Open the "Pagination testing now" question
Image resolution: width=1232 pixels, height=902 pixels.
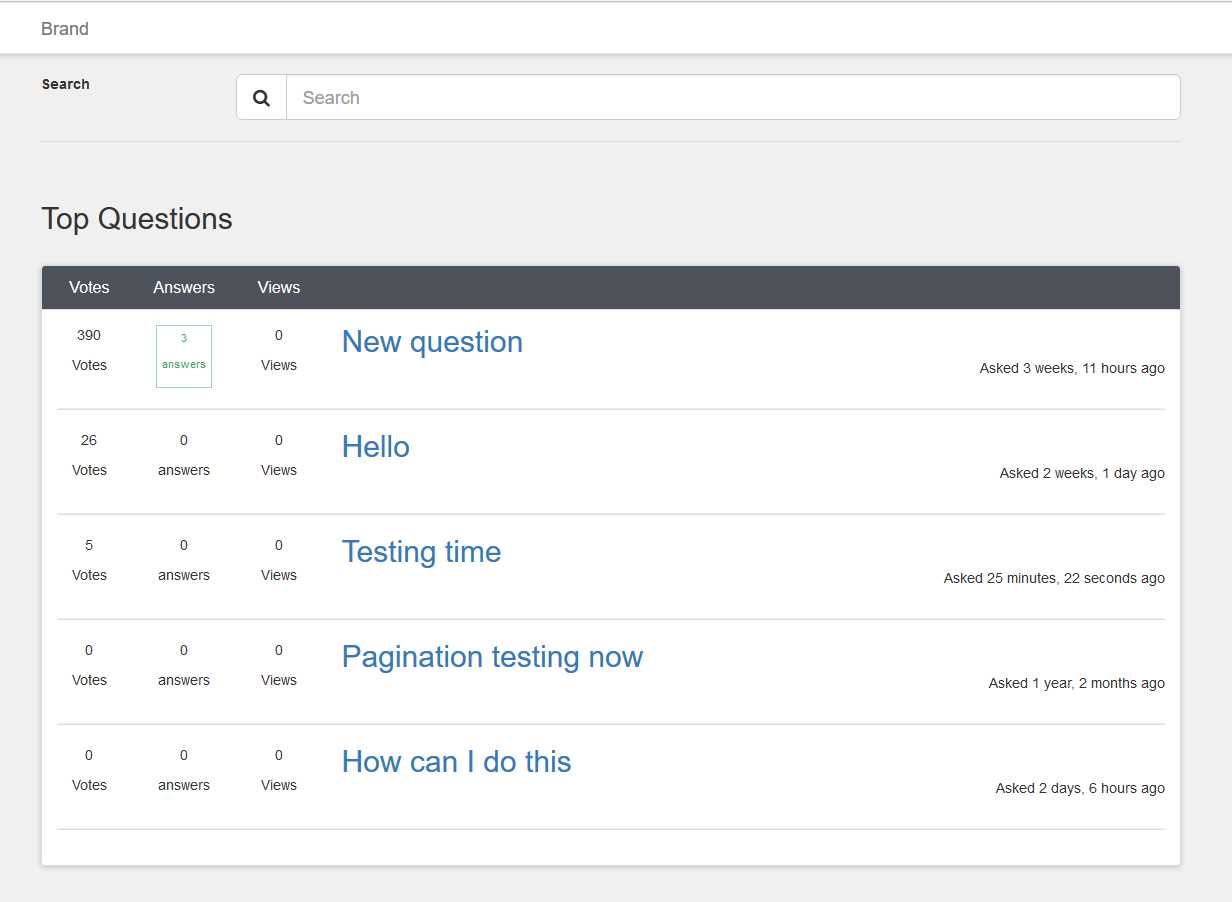click(492, 657)
